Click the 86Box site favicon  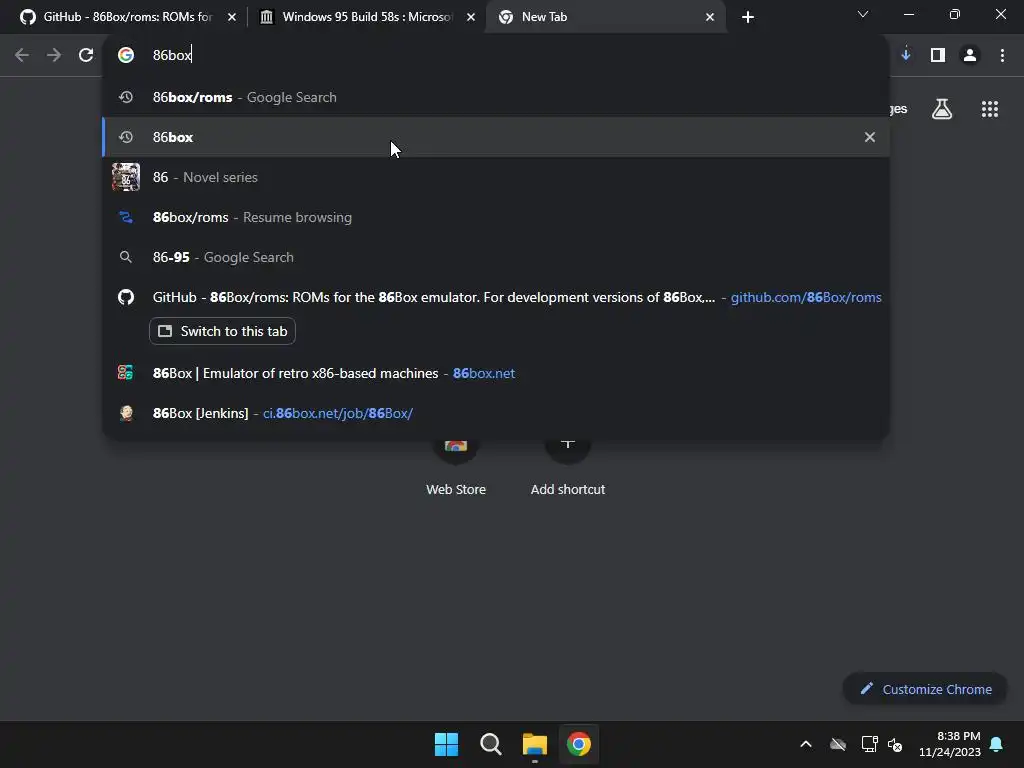[x=125, y=373]
